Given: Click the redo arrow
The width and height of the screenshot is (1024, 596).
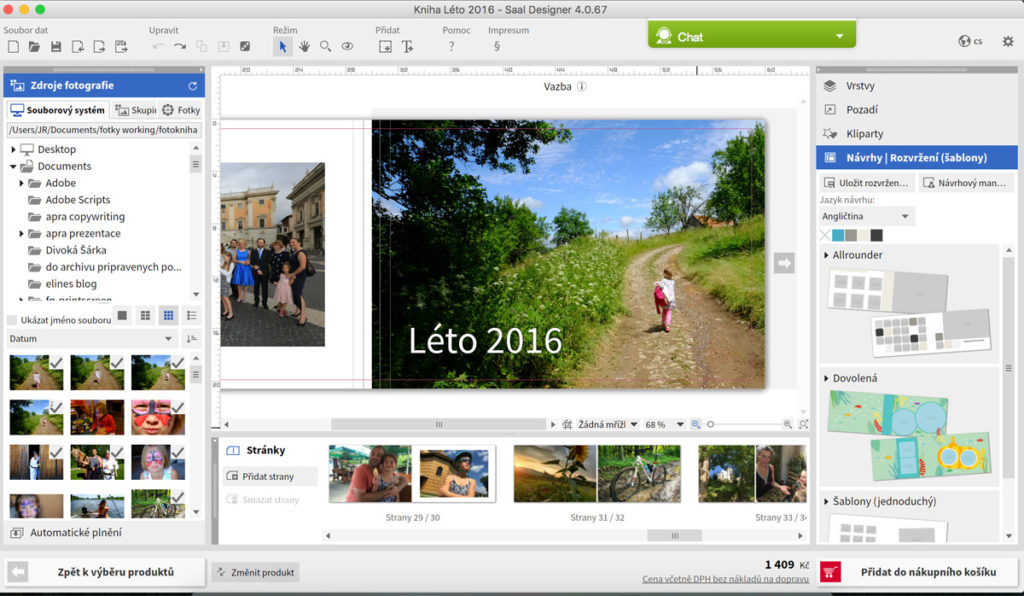Looking at the screenshot, I should (x=180, y=46).
